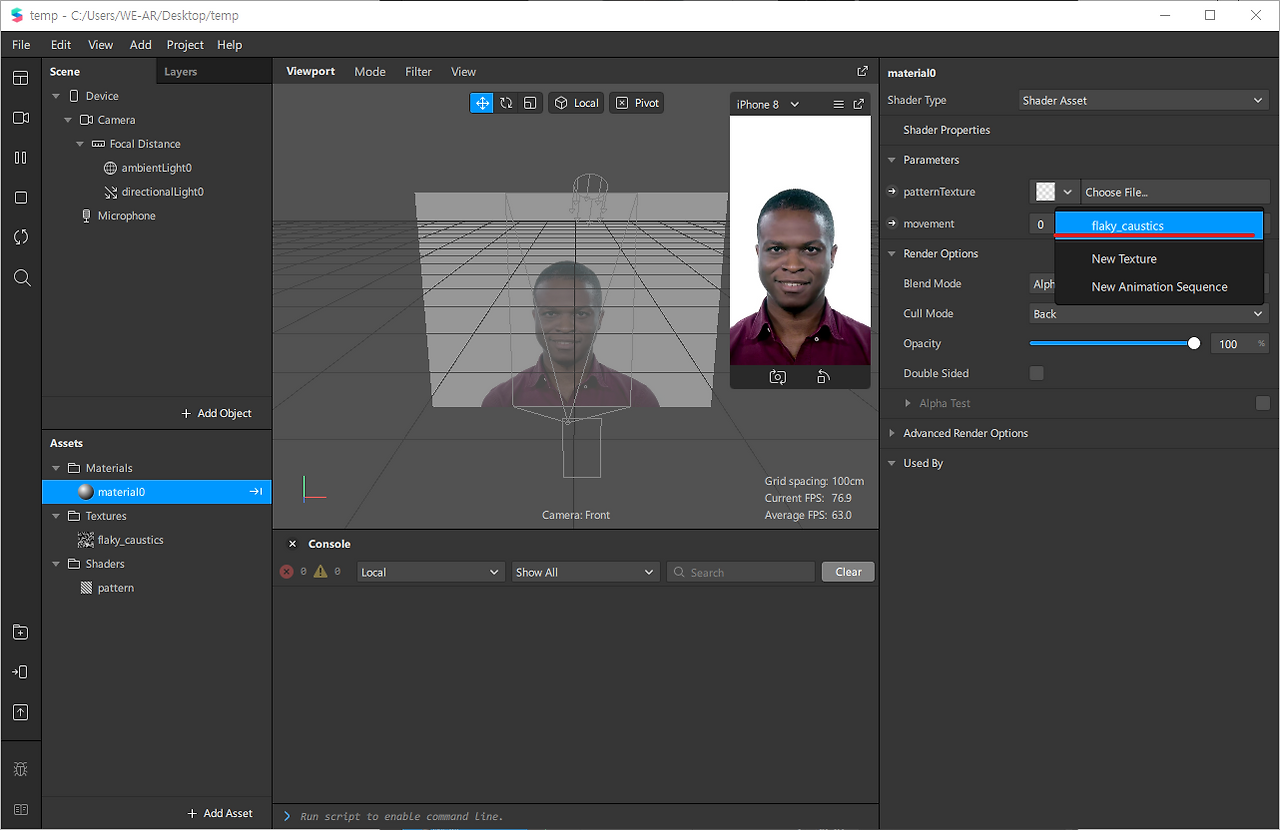Open the workspace layout sidebar icon
Viewport: 1280px width, 830px height.
[21, 78]
